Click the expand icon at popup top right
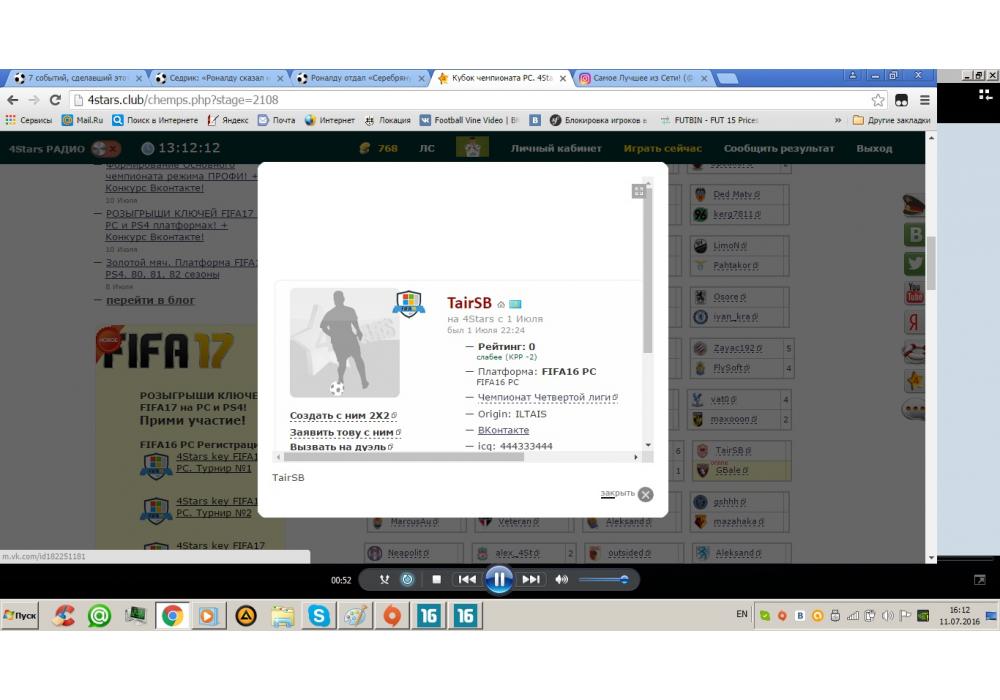Screen dimensions: 1000x700 [x=638, y=191]
